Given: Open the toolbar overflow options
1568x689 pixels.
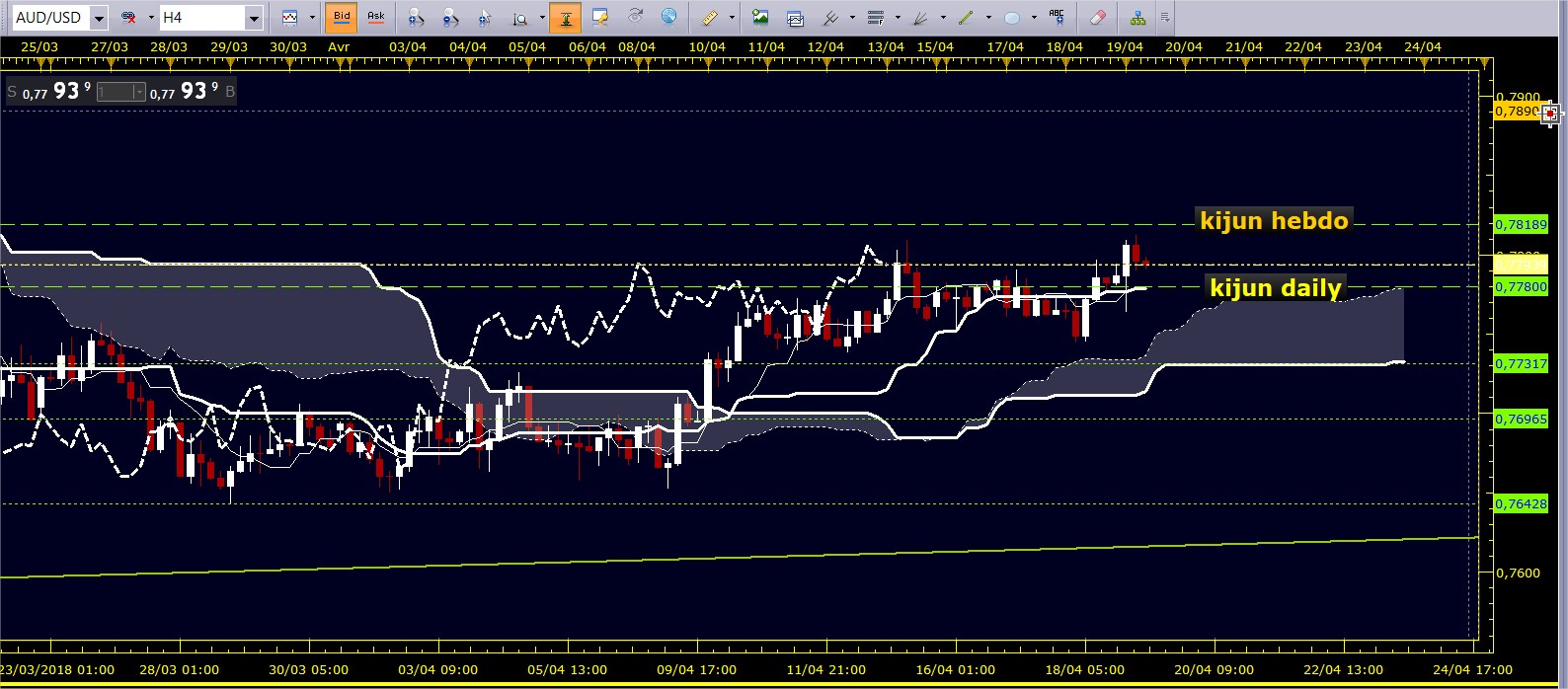Looking at the screenshot, I should [1165, 18].
